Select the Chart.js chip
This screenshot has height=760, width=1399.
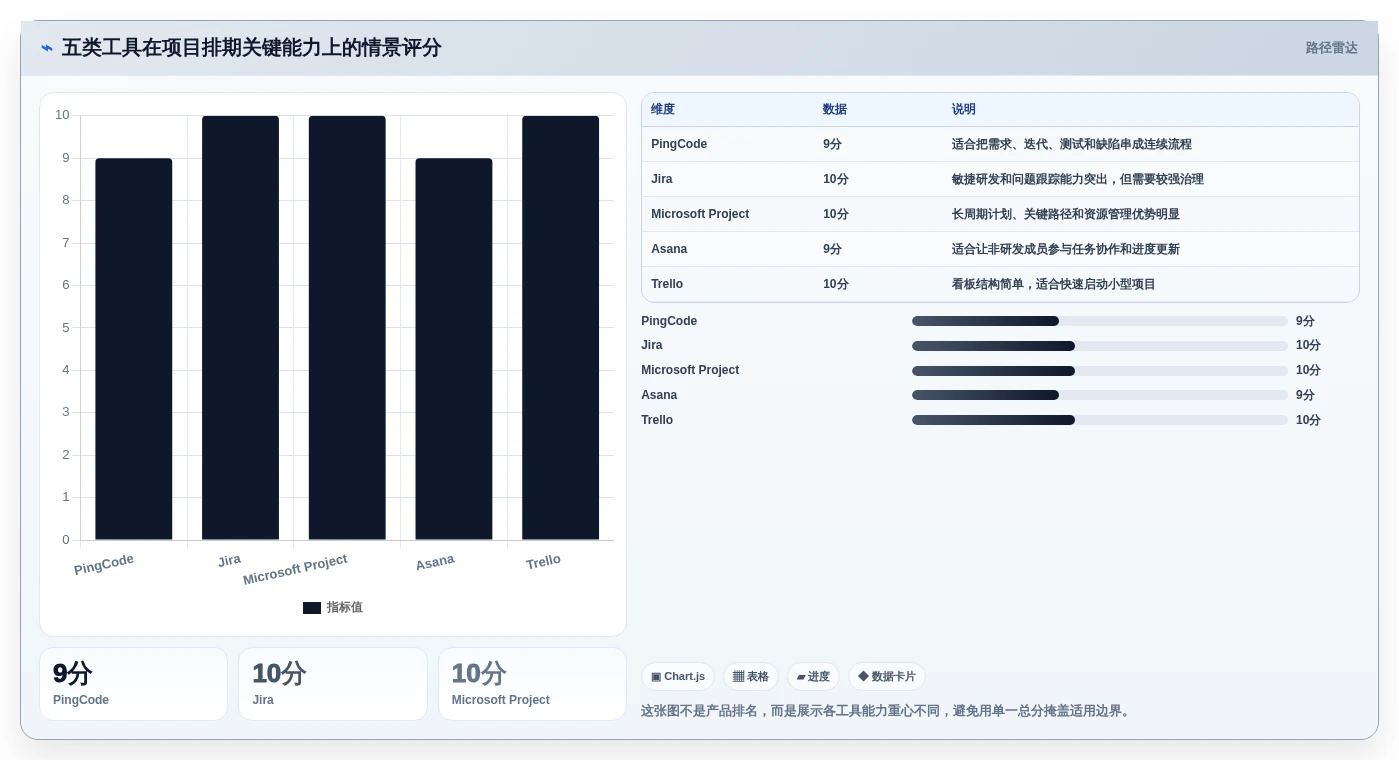678,677
